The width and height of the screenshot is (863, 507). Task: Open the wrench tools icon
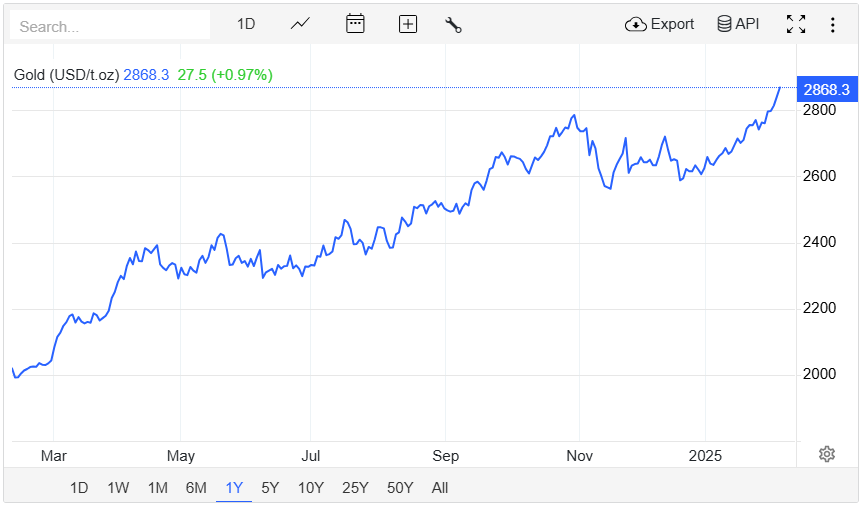click(453, 25)
